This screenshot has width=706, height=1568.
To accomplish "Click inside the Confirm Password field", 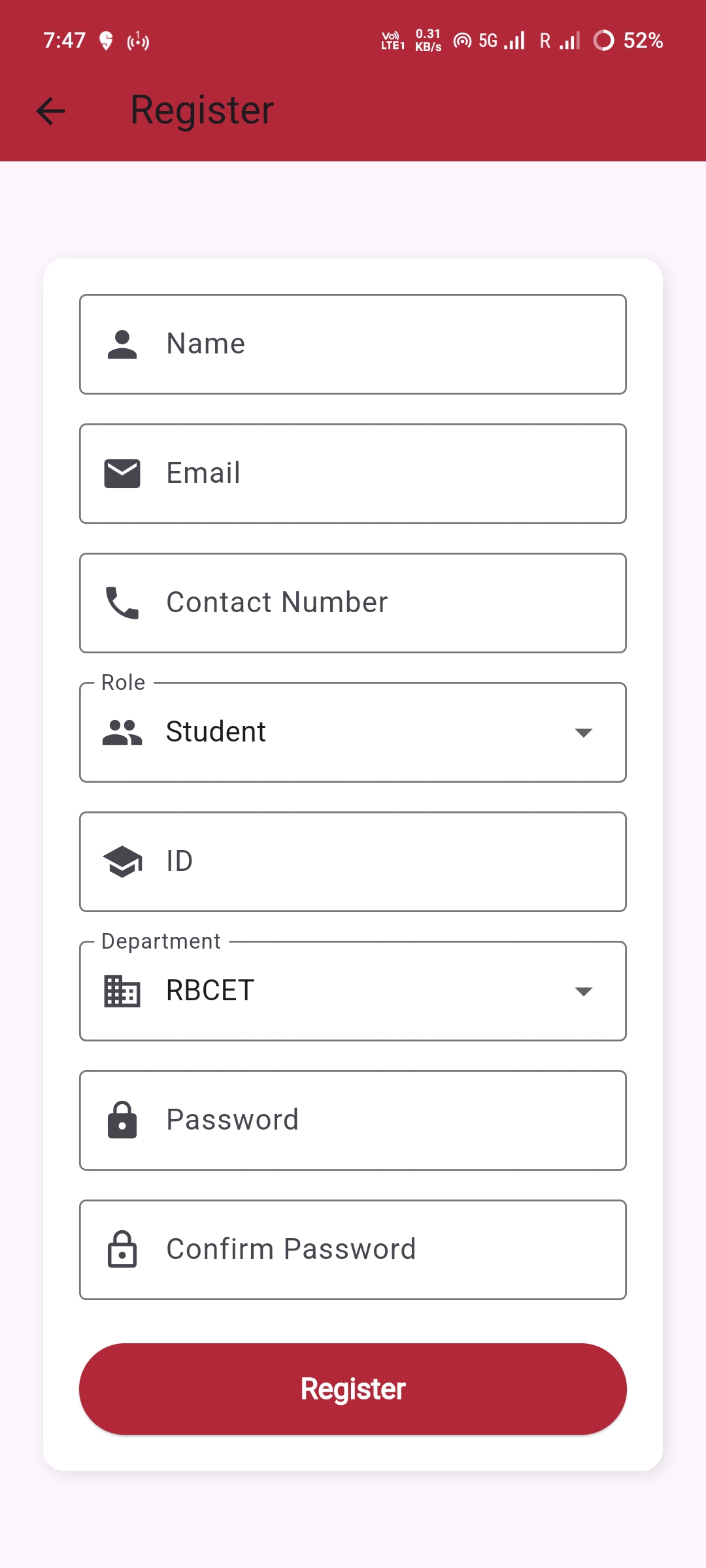I will 353,1249.
